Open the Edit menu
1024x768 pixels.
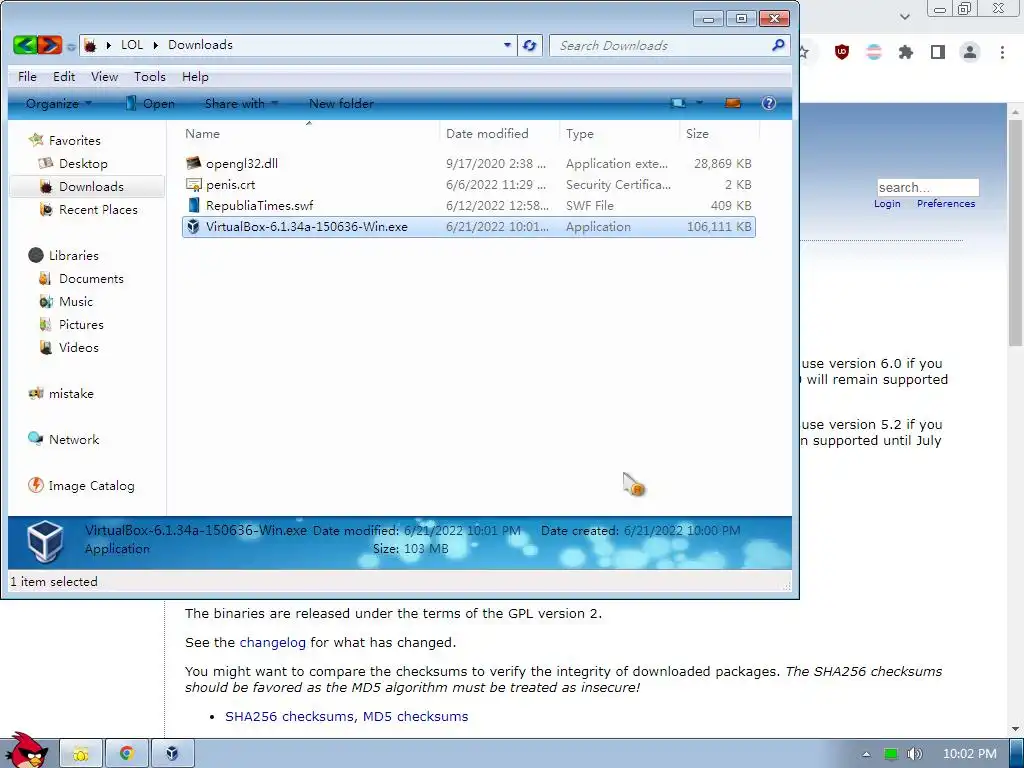tap(64, 76)
